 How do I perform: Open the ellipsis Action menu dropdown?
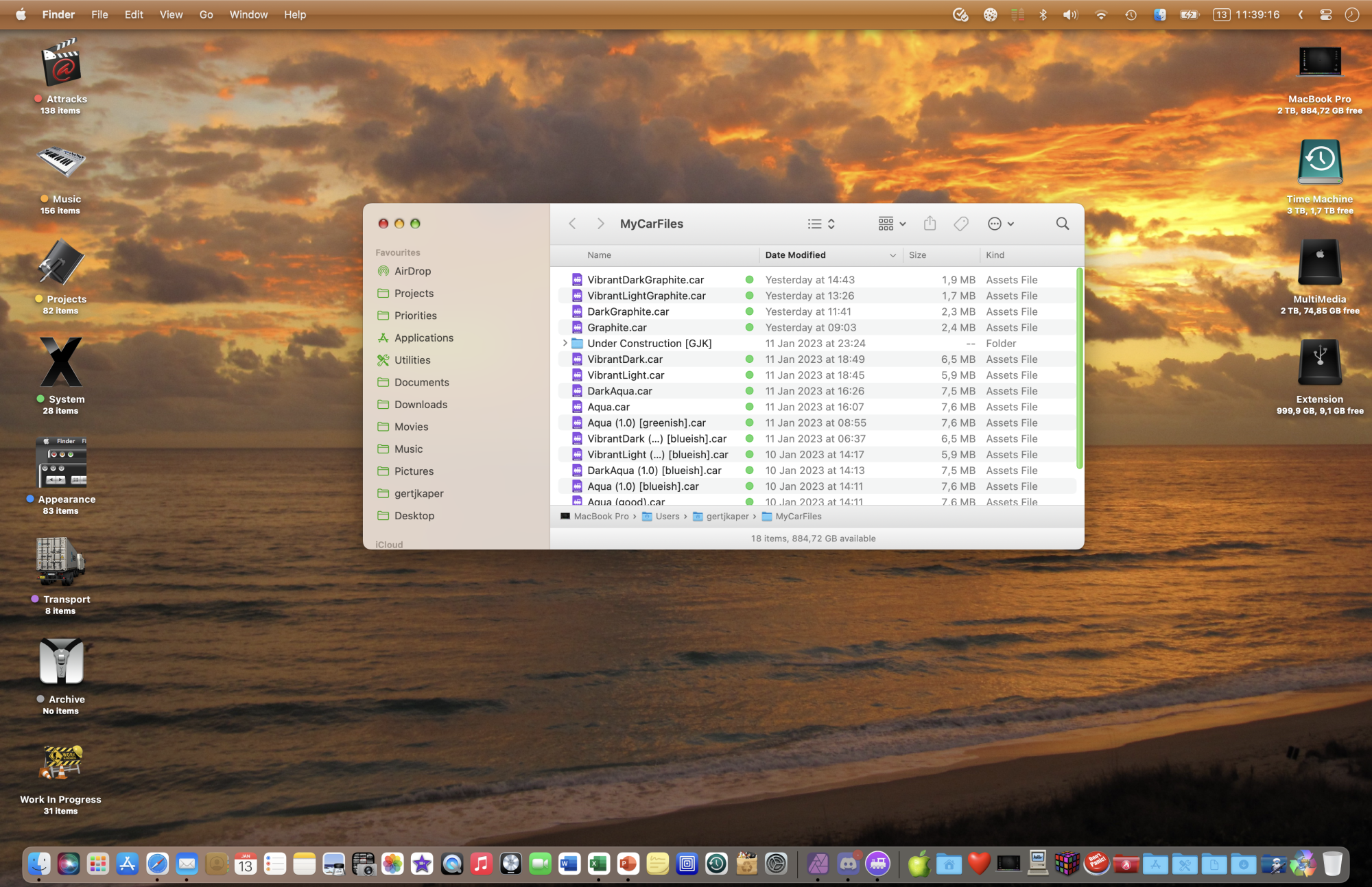(x=1000, y=224)
